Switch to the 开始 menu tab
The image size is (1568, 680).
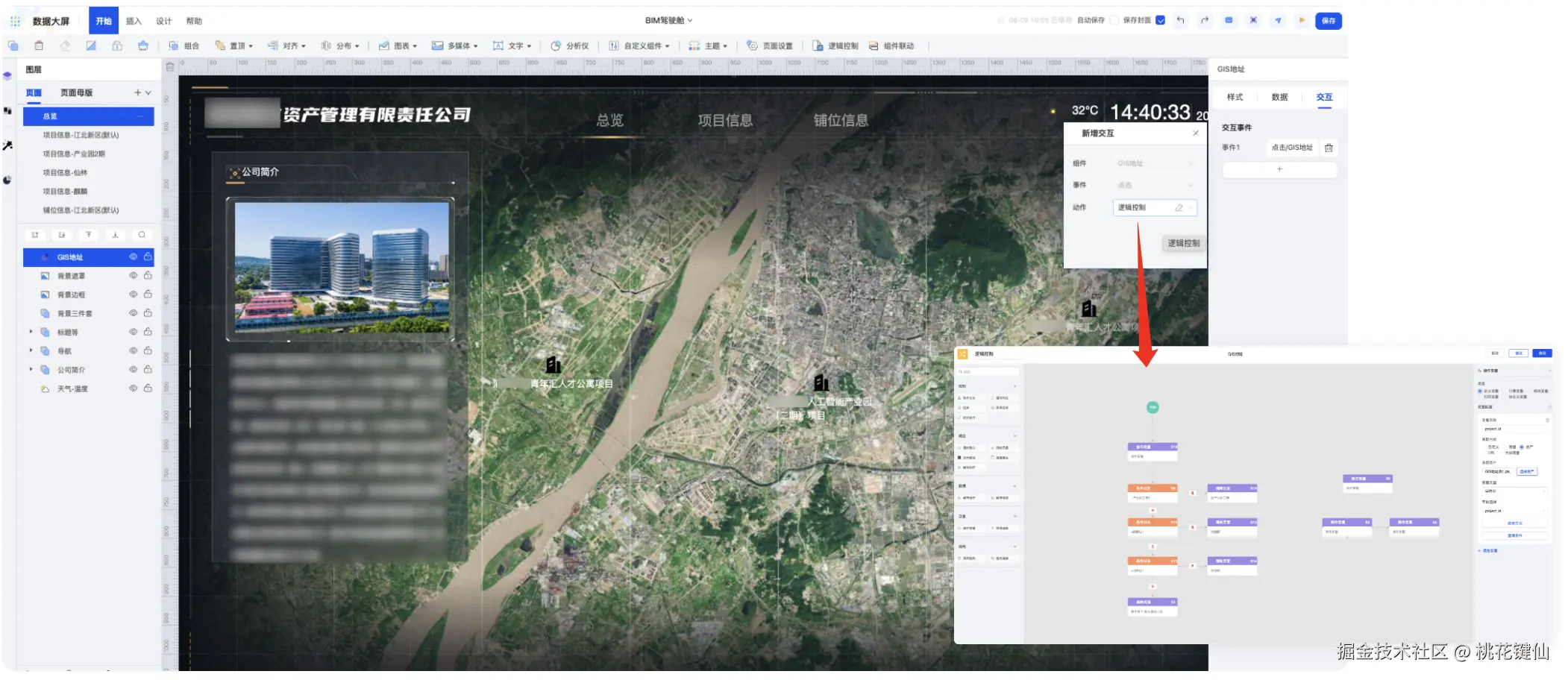[104, 21]
